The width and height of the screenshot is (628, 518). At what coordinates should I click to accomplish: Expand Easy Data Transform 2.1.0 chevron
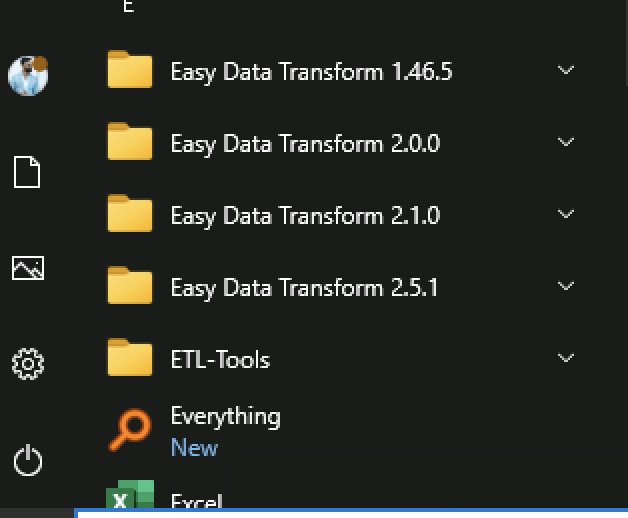pos(566,214)
